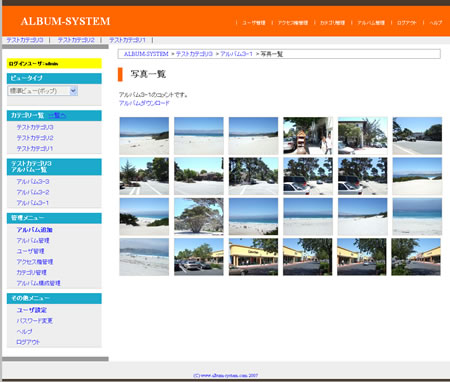Open テストカテゴリ3 in the sidebar category list

click(x=35, y=127)
